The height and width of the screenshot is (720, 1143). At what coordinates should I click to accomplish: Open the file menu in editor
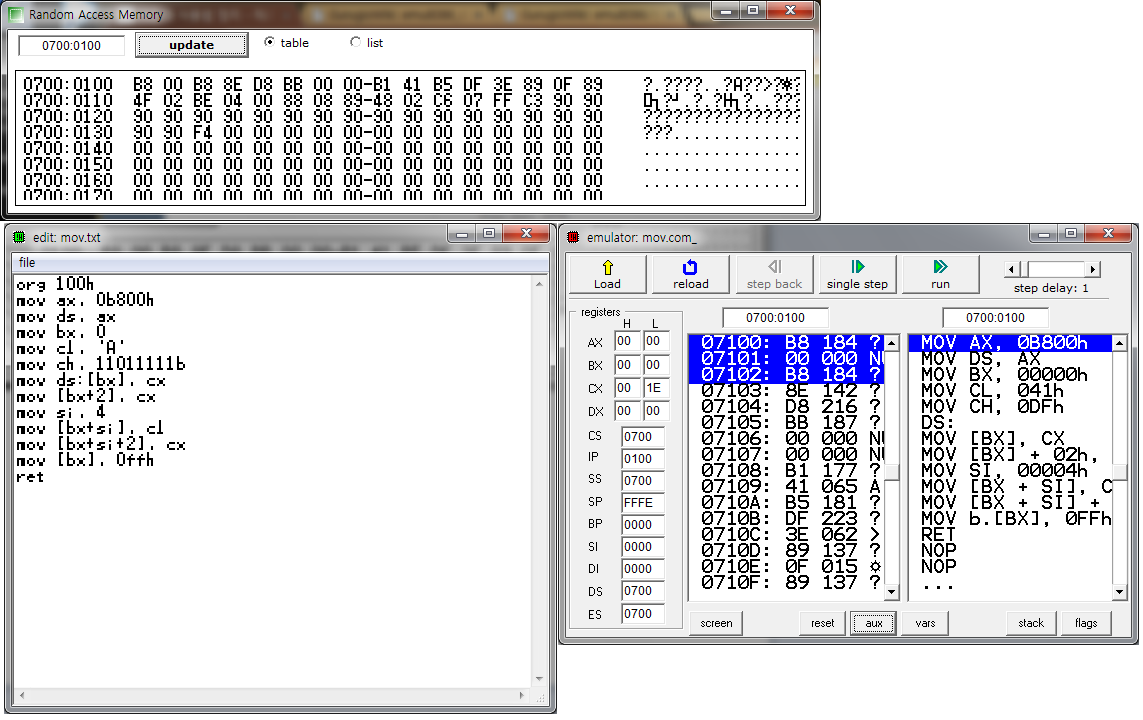(x=27, y=262)
